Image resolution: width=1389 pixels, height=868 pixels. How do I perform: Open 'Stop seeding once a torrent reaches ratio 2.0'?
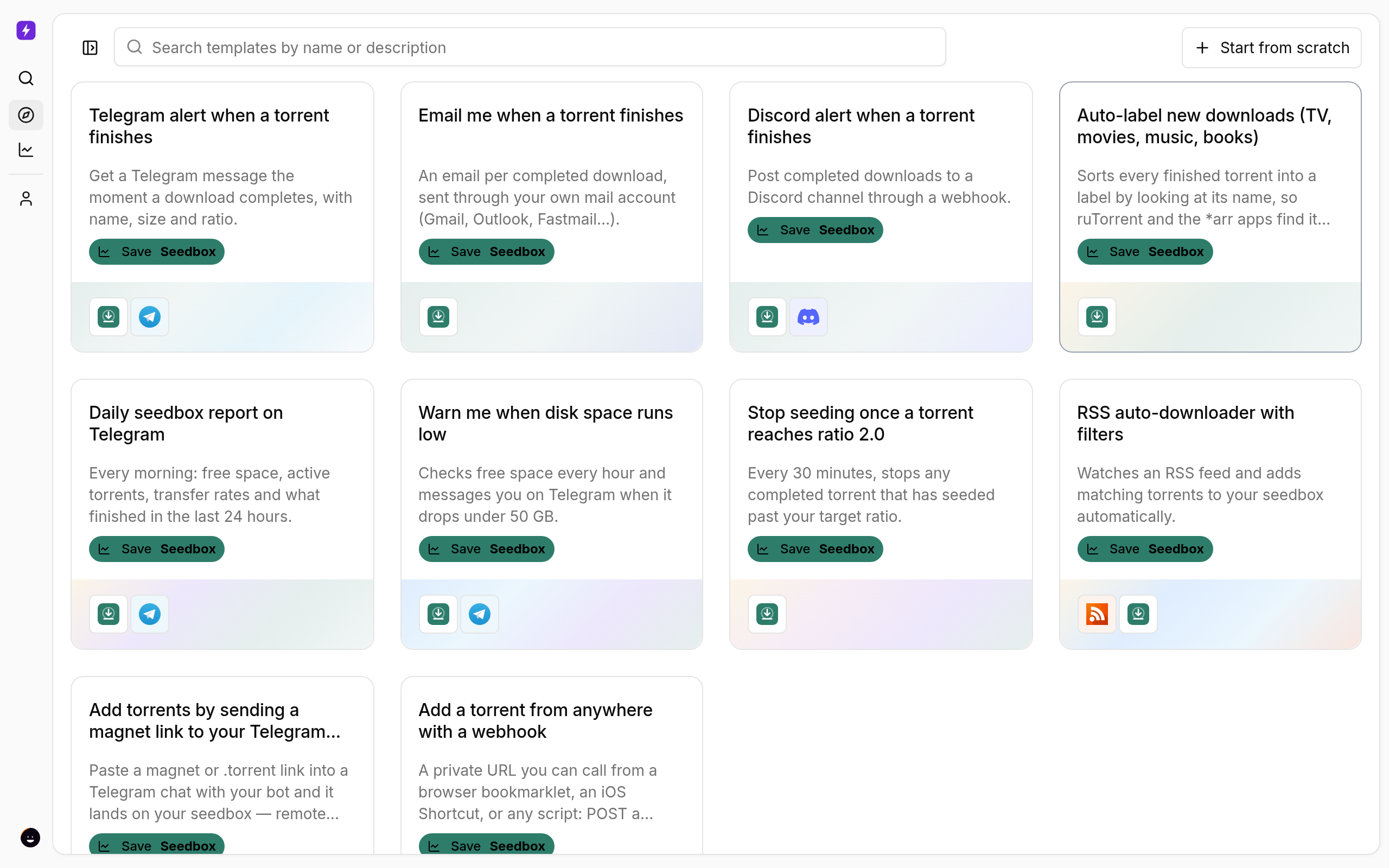pos(860,424)
